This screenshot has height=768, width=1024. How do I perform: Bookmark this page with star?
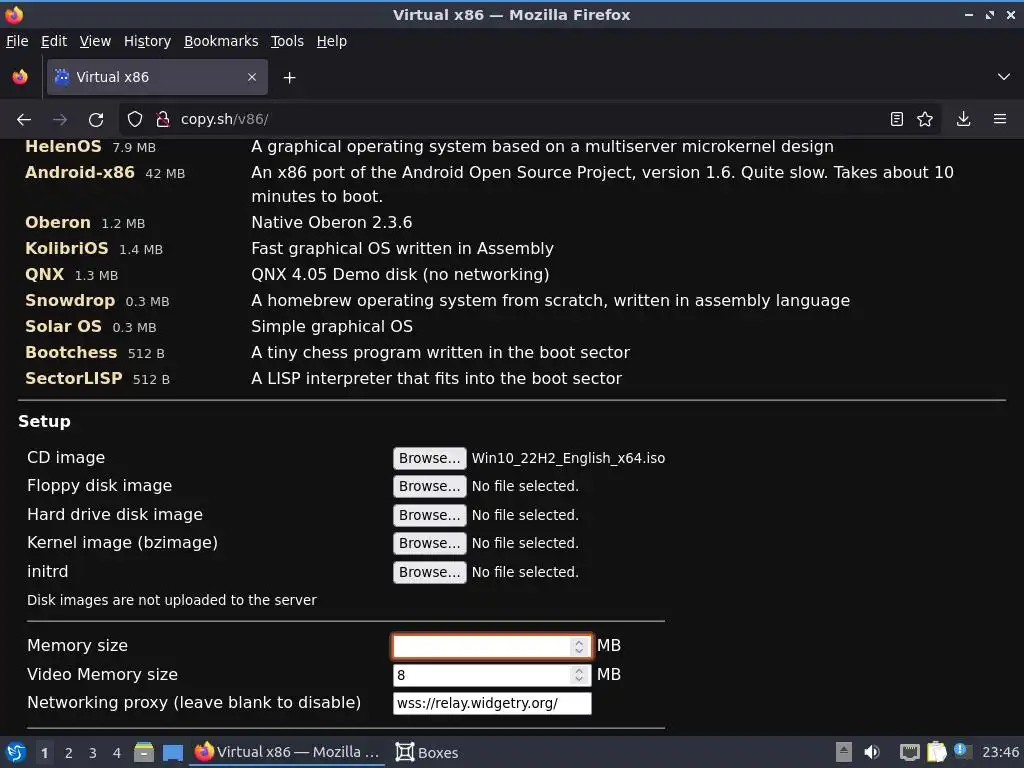925,120
